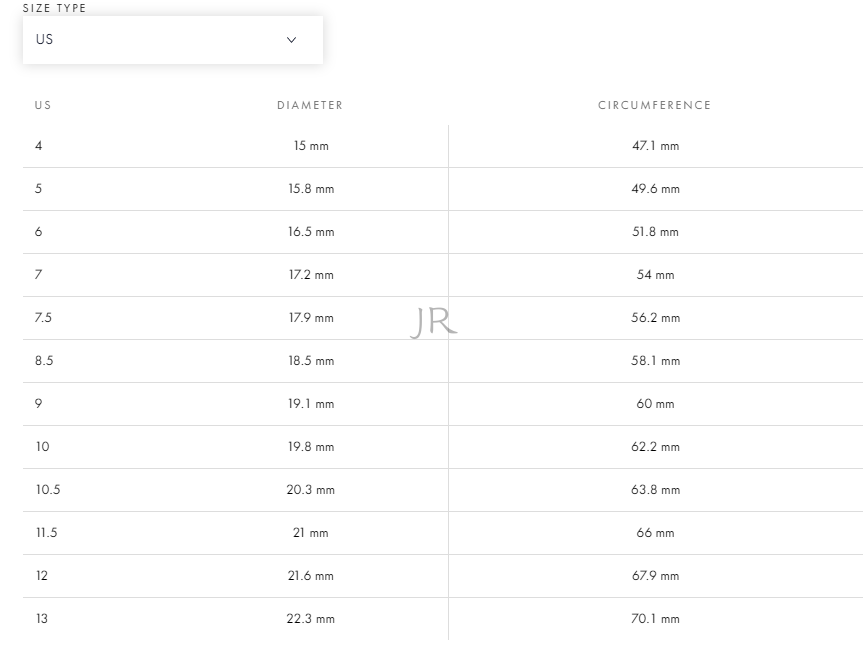The image size is (867, 647).
Task: Select US size 10 row label
Action: click(x=43, y=447)
